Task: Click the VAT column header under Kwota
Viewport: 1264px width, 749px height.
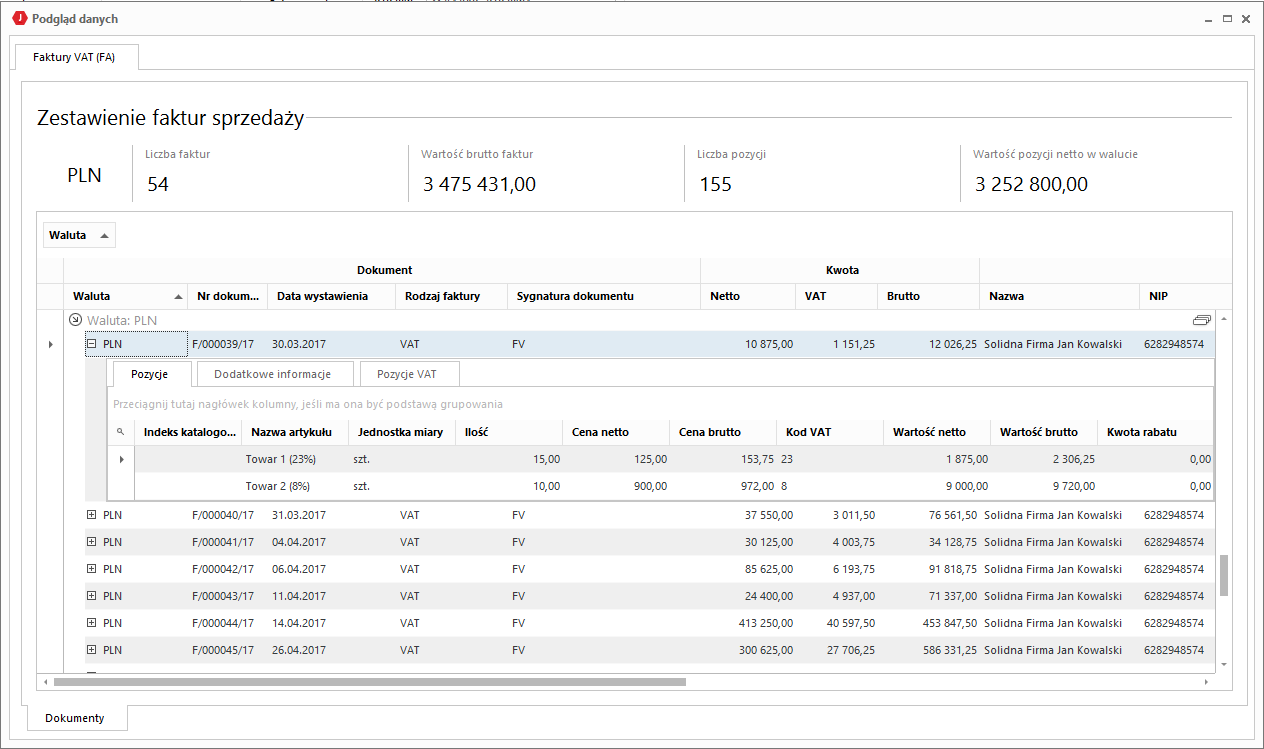Action: point(837,296)
